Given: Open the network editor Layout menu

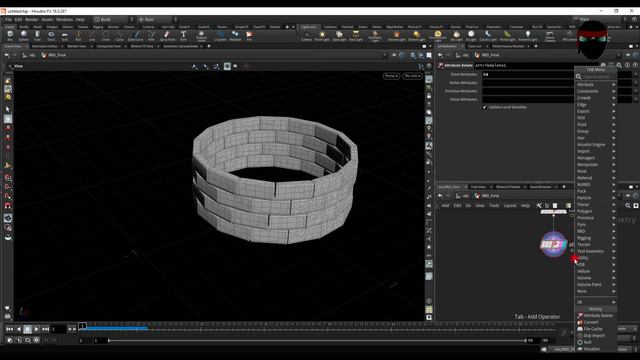Looking at the screenshot, I should pos(509,205).
